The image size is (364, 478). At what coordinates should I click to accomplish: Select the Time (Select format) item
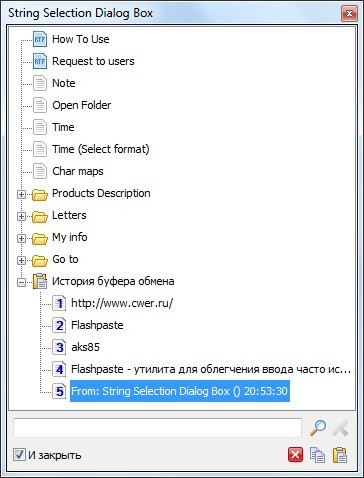pyautogui.click(x=101, y=149)
